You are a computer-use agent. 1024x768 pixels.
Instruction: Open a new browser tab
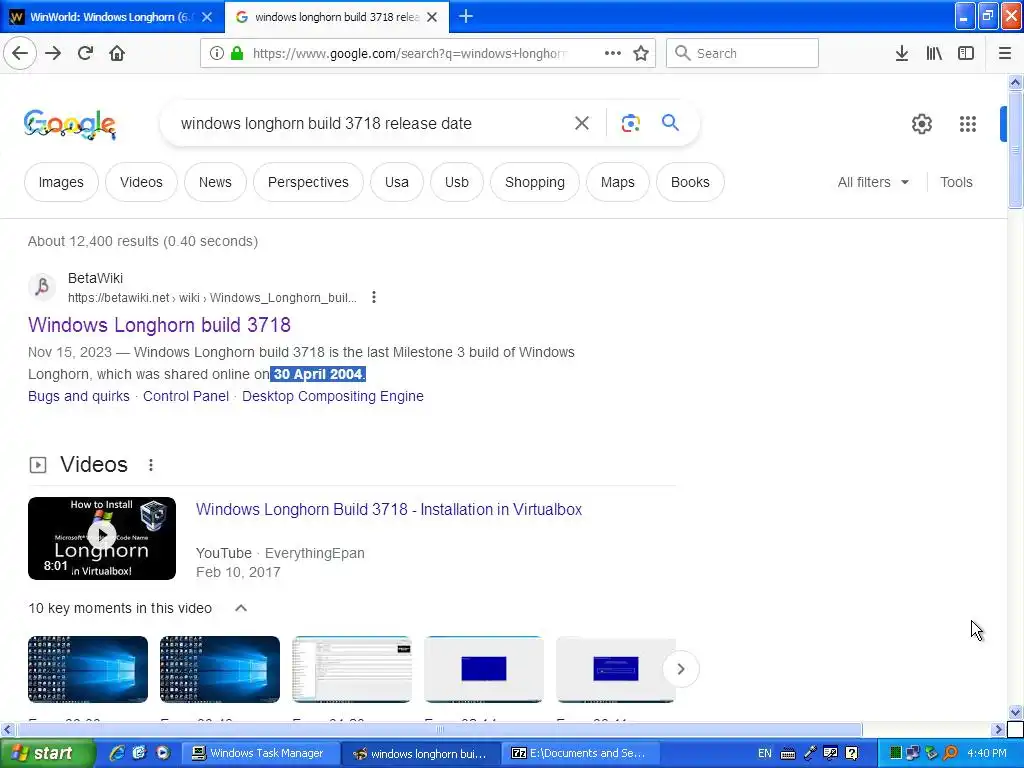tap(466, 16)
